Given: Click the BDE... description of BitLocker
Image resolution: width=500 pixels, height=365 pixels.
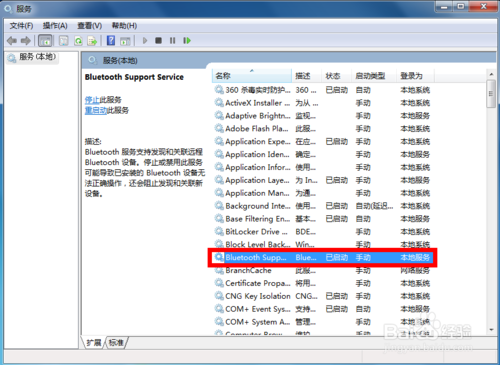Looking at the screenshot, I should pyautogui.click(x=305, y=231).
